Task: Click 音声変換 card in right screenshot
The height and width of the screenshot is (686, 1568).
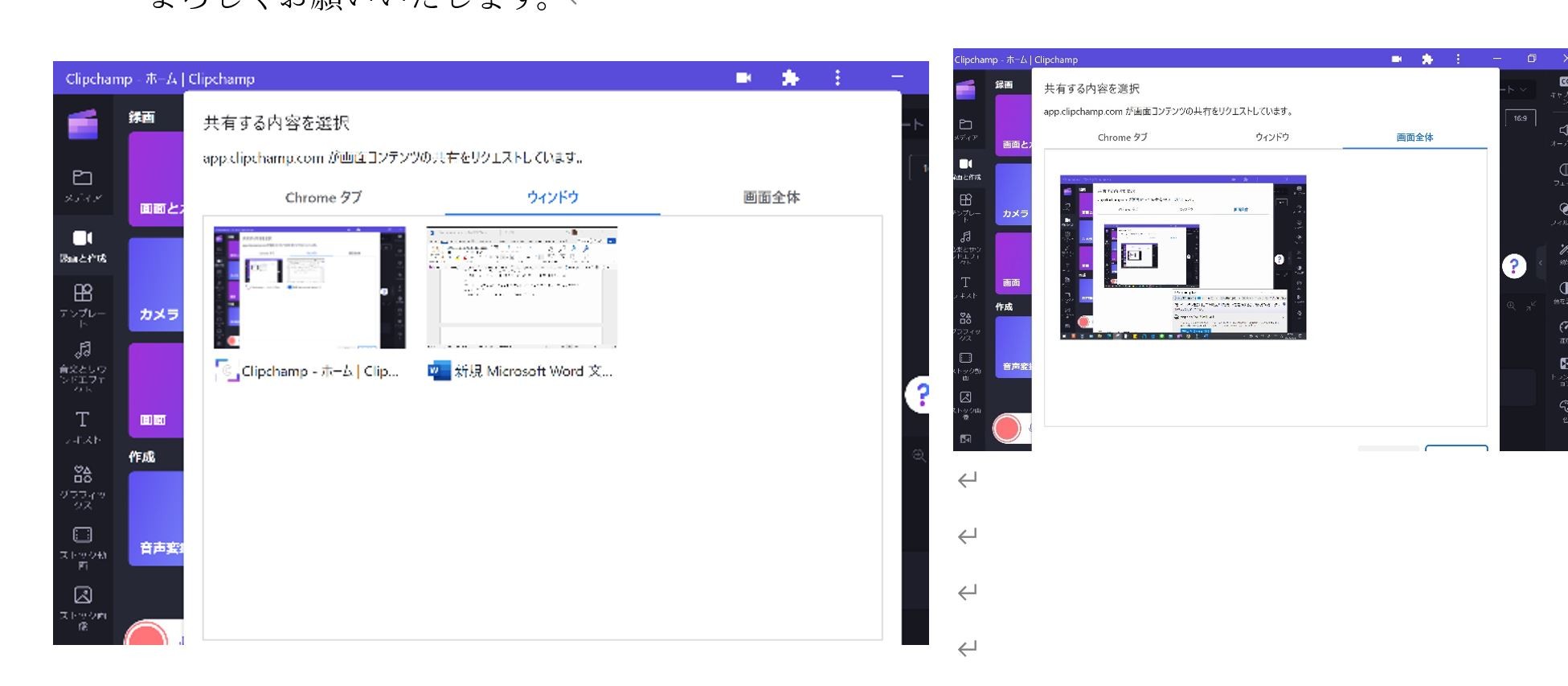Action: click(1013, 347)
